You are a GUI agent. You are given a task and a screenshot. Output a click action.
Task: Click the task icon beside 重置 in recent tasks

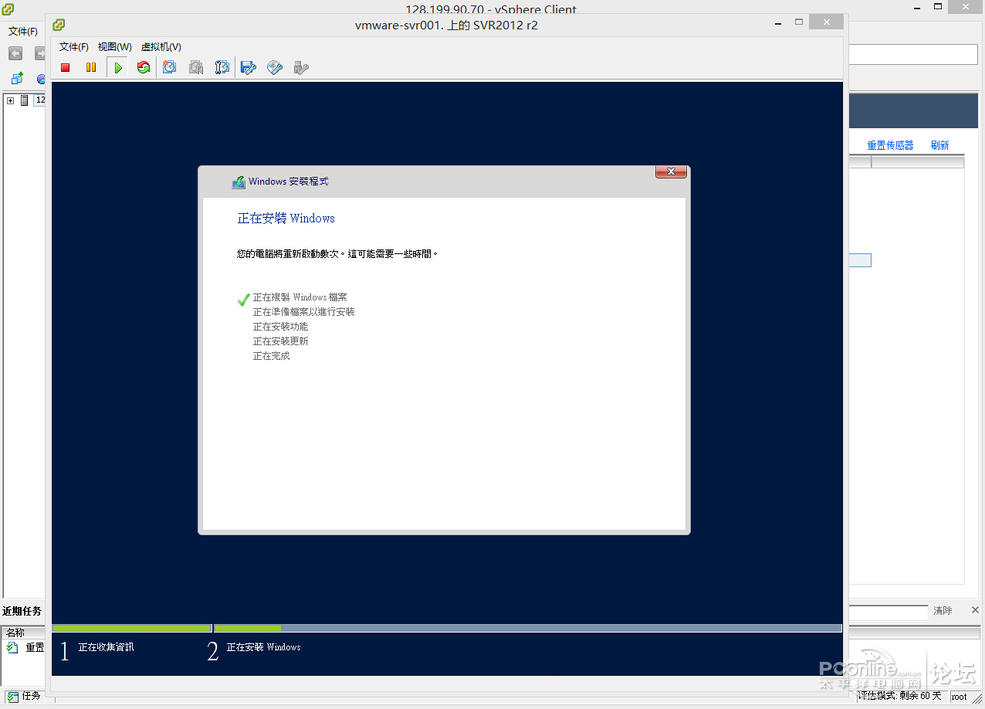point(13,647)
